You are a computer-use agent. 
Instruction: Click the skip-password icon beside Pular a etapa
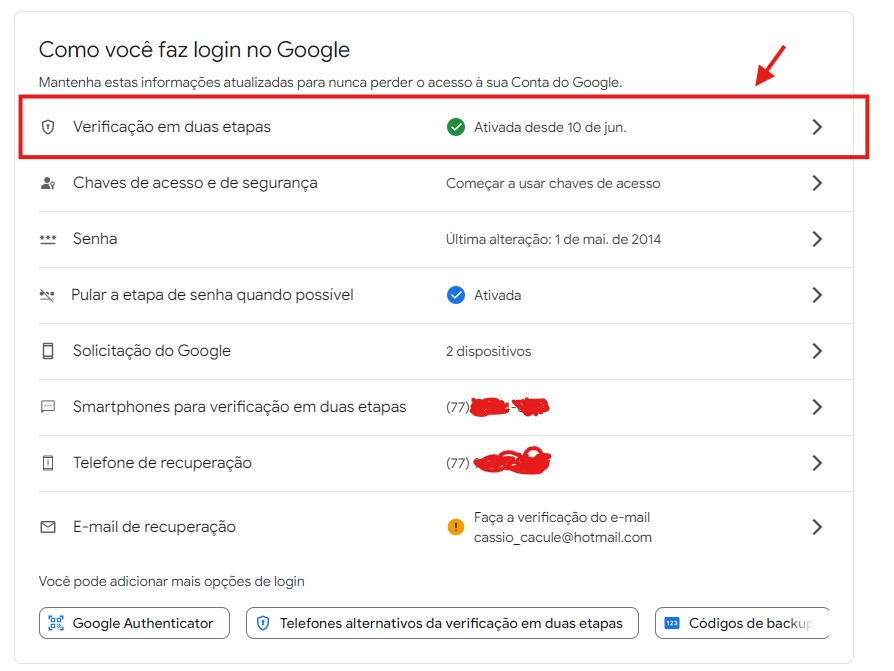(x=47, y=295)
